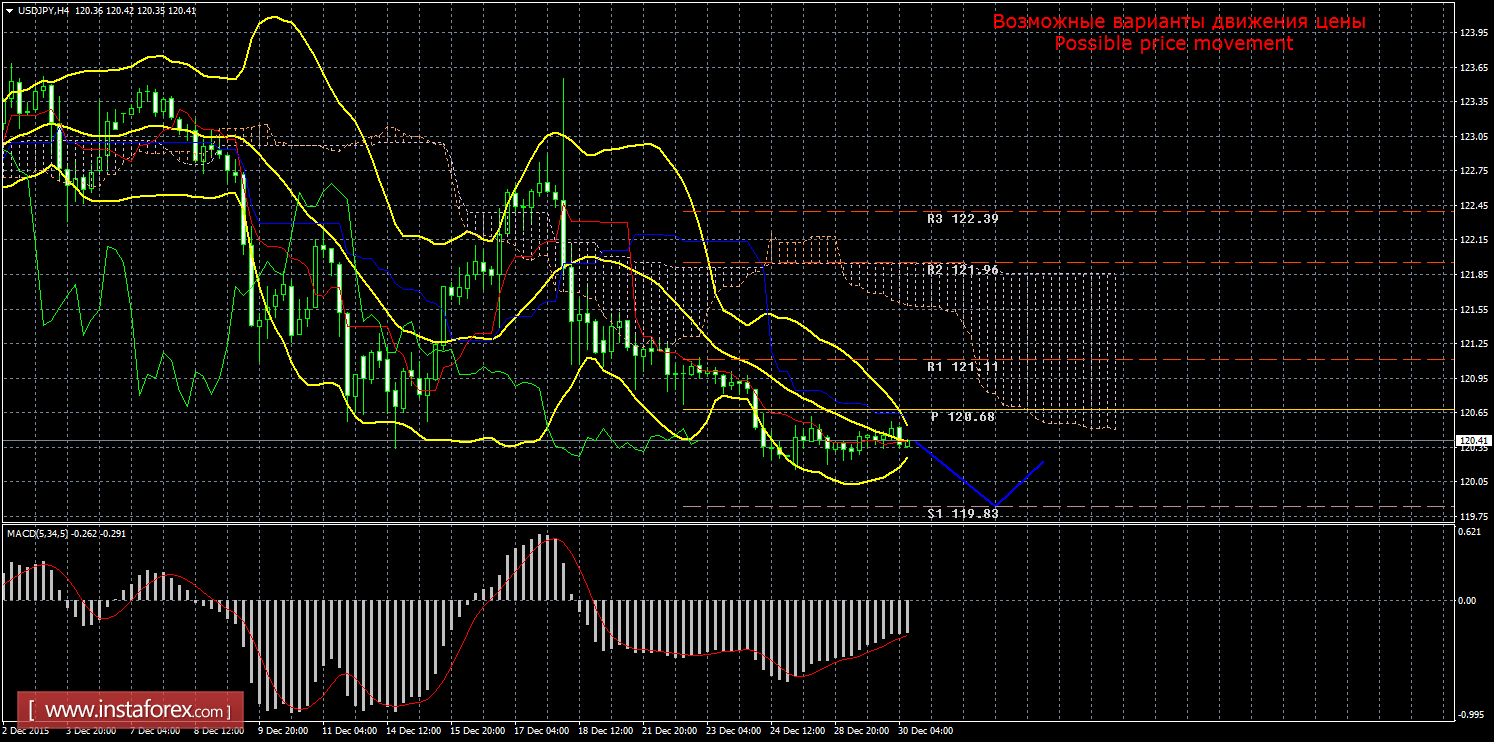Click the -0.995 MACD scale value

[1470, 714]
